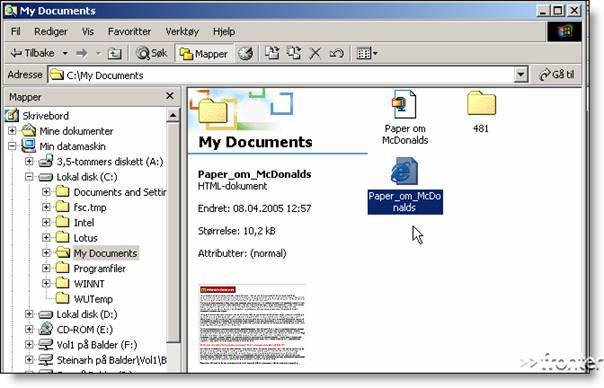Click the Delete X toolbar icon
Screen dimensions: 604x388
click(x=315, y=54)
